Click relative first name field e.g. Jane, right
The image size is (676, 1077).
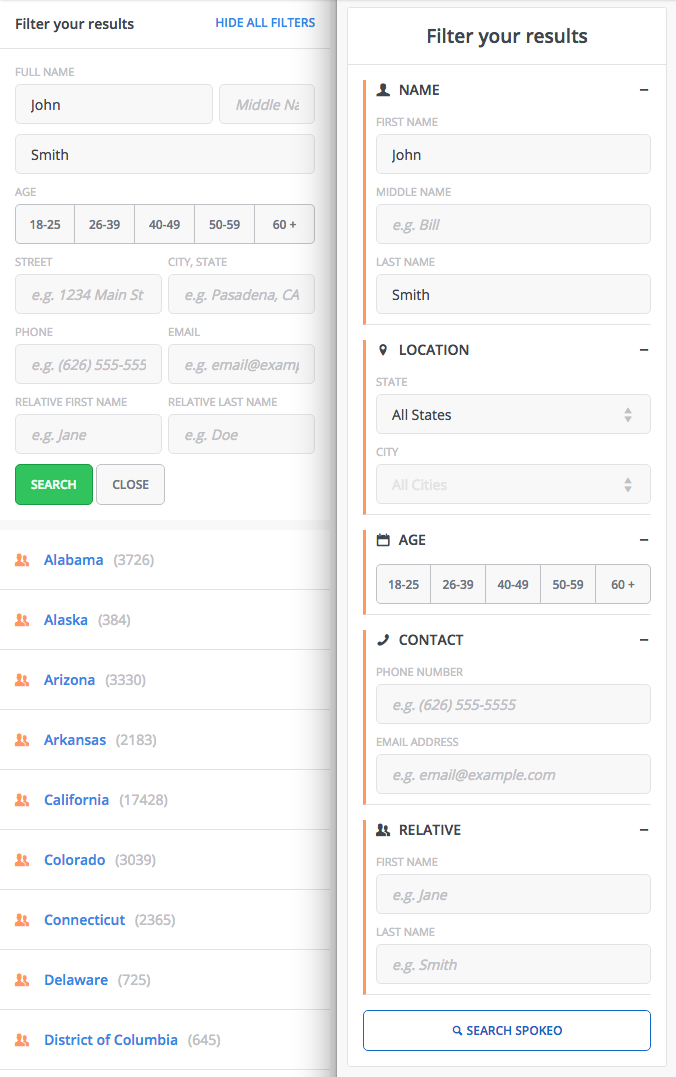[x=513, y=895]
